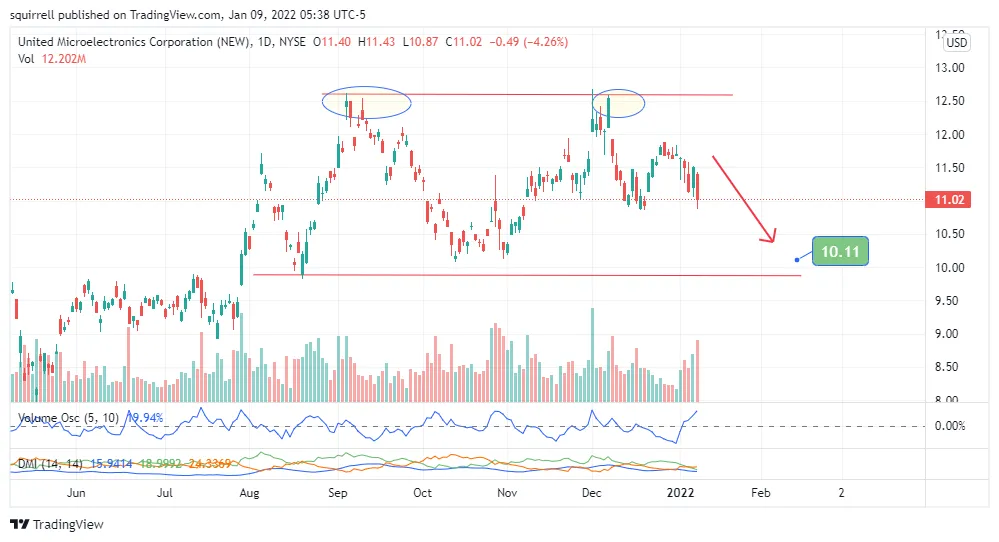Click the red 11.02 current price tag
This screenshot has height=542, width=999.
(949, 200)
